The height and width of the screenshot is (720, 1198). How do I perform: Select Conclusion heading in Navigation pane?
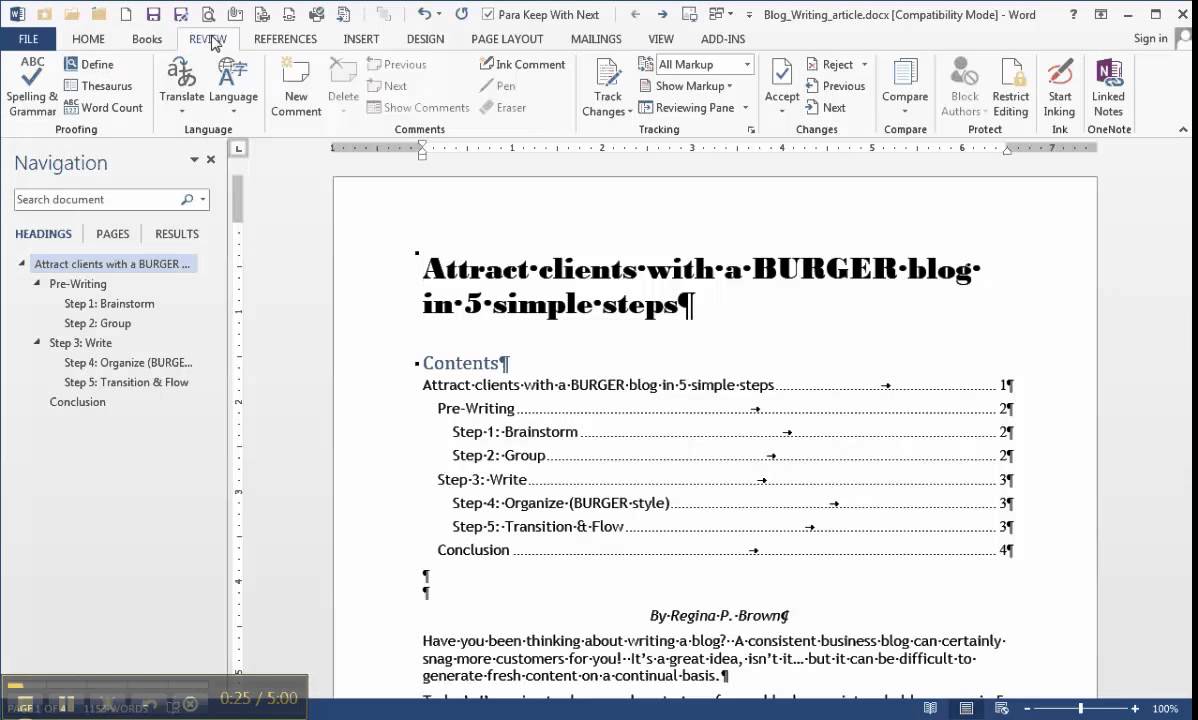tap(77, 401)
